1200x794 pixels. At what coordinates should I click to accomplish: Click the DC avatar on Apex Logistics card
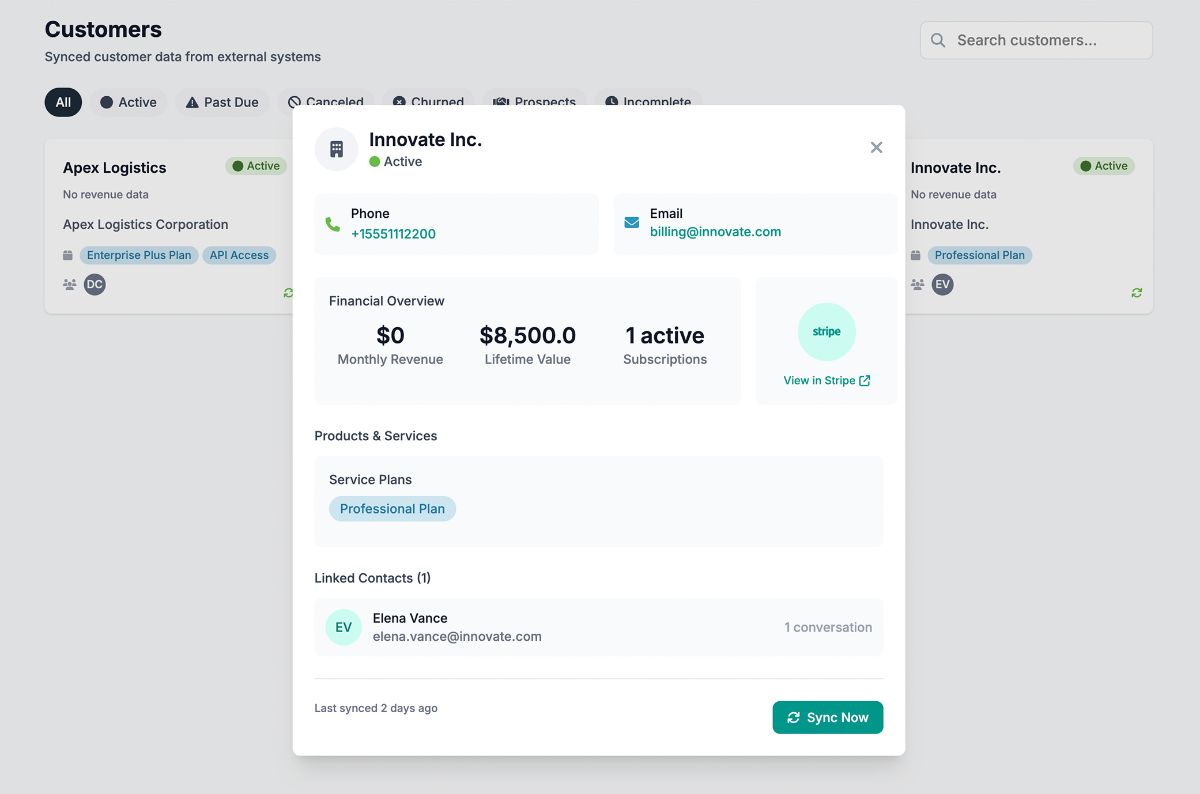coord(94,284)
